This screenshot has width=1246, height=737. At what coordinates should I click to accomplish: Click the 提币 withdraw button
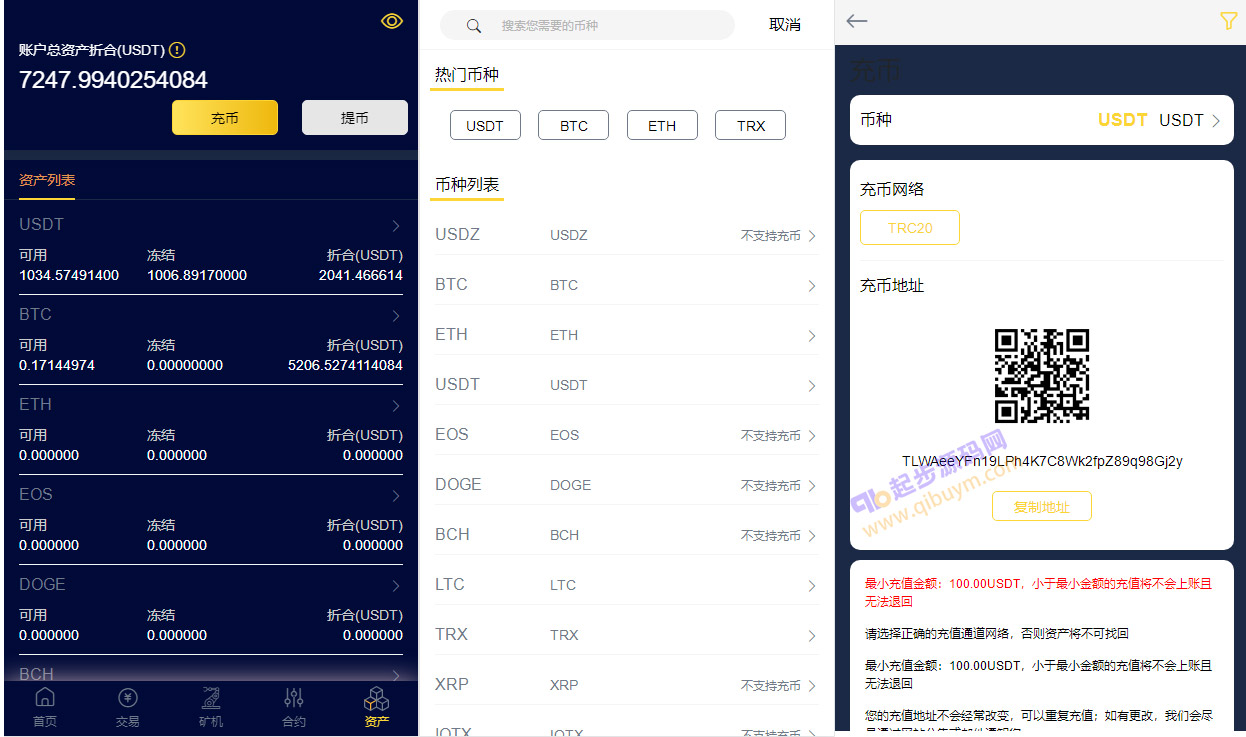point(355,117)
